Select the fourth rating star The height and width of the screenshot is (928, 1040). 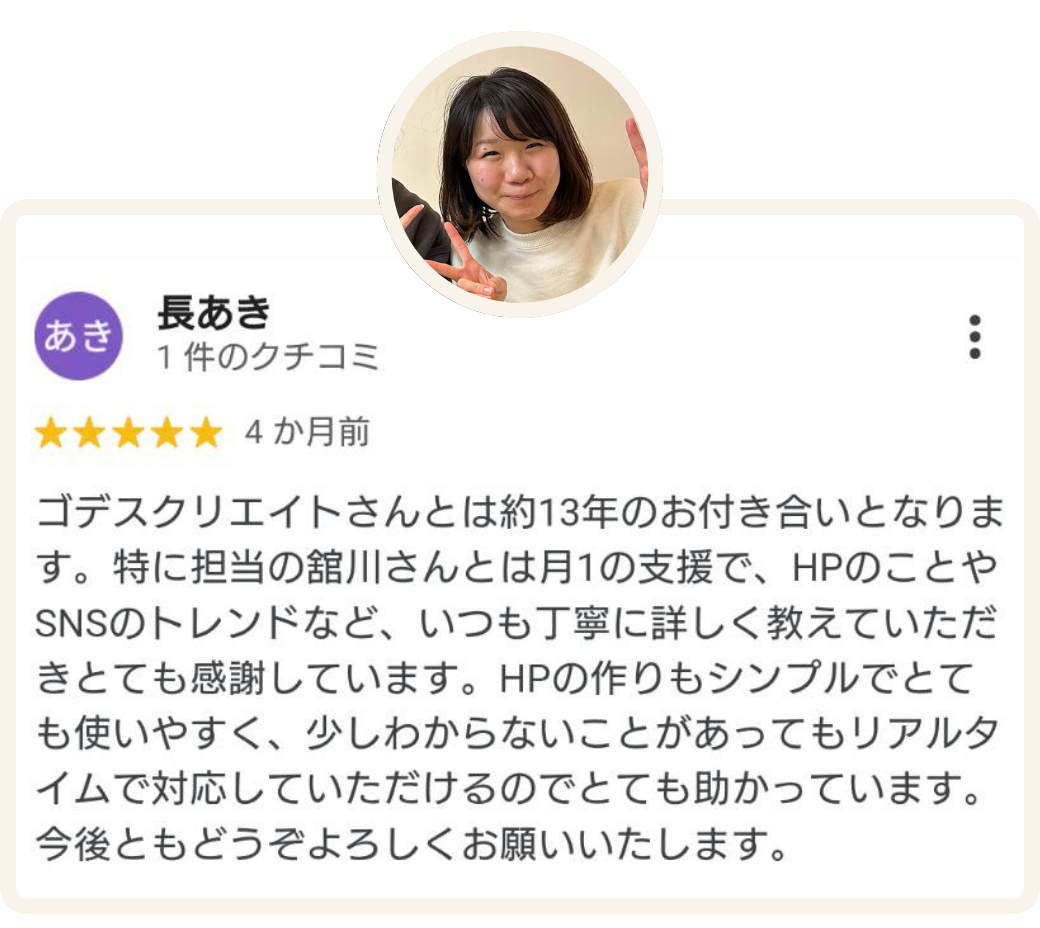(x=167, y=432)
